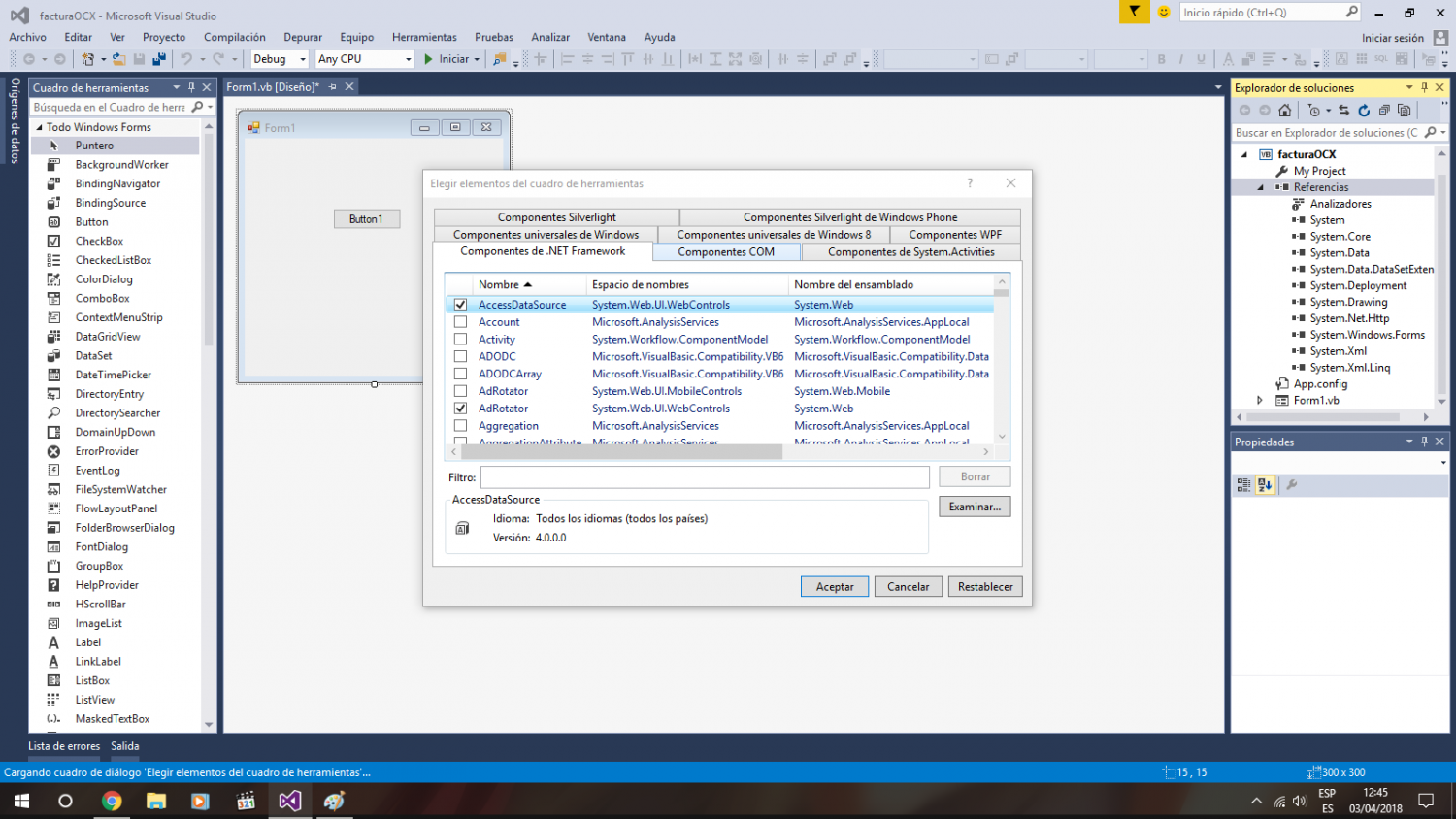Screen dimensions: 1456x819
Task: Click the Examinar... button
Action: click(975, 507)
